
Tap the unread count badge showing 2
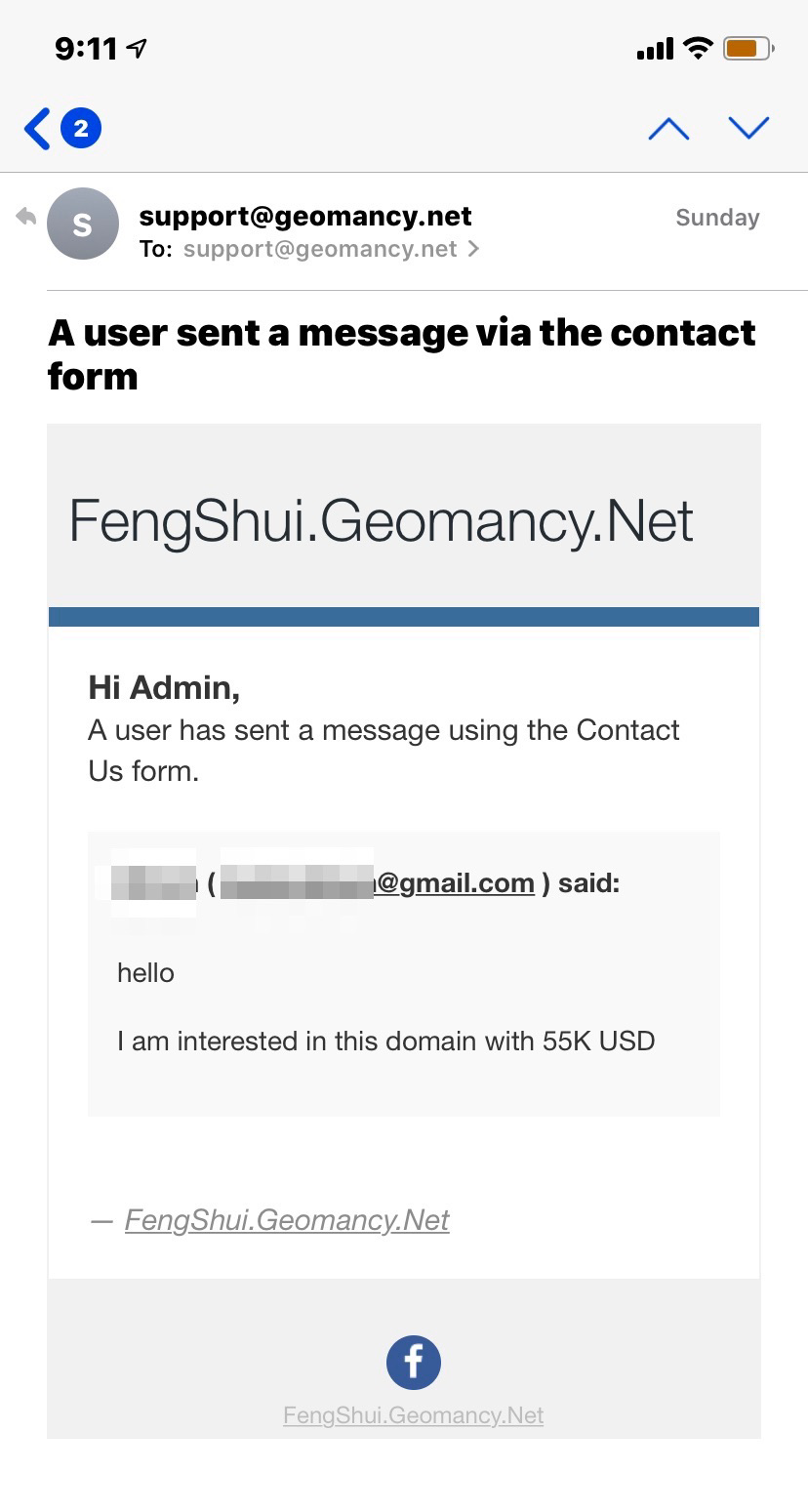tap(81, 128)
